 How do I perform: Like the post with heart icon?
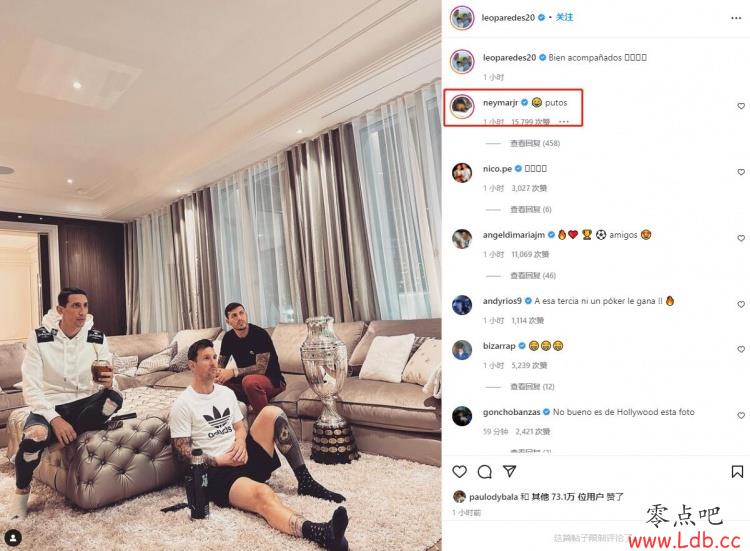459,472
